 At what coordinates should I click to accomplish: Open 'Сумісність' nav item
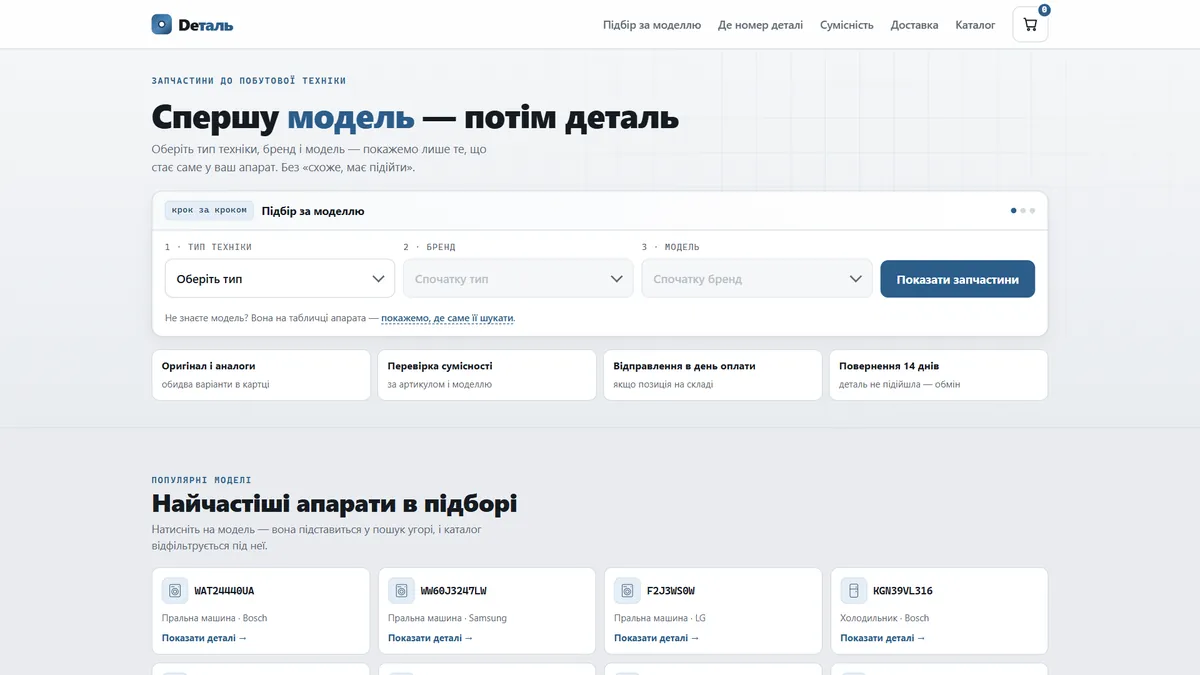[x=847, y=25]
